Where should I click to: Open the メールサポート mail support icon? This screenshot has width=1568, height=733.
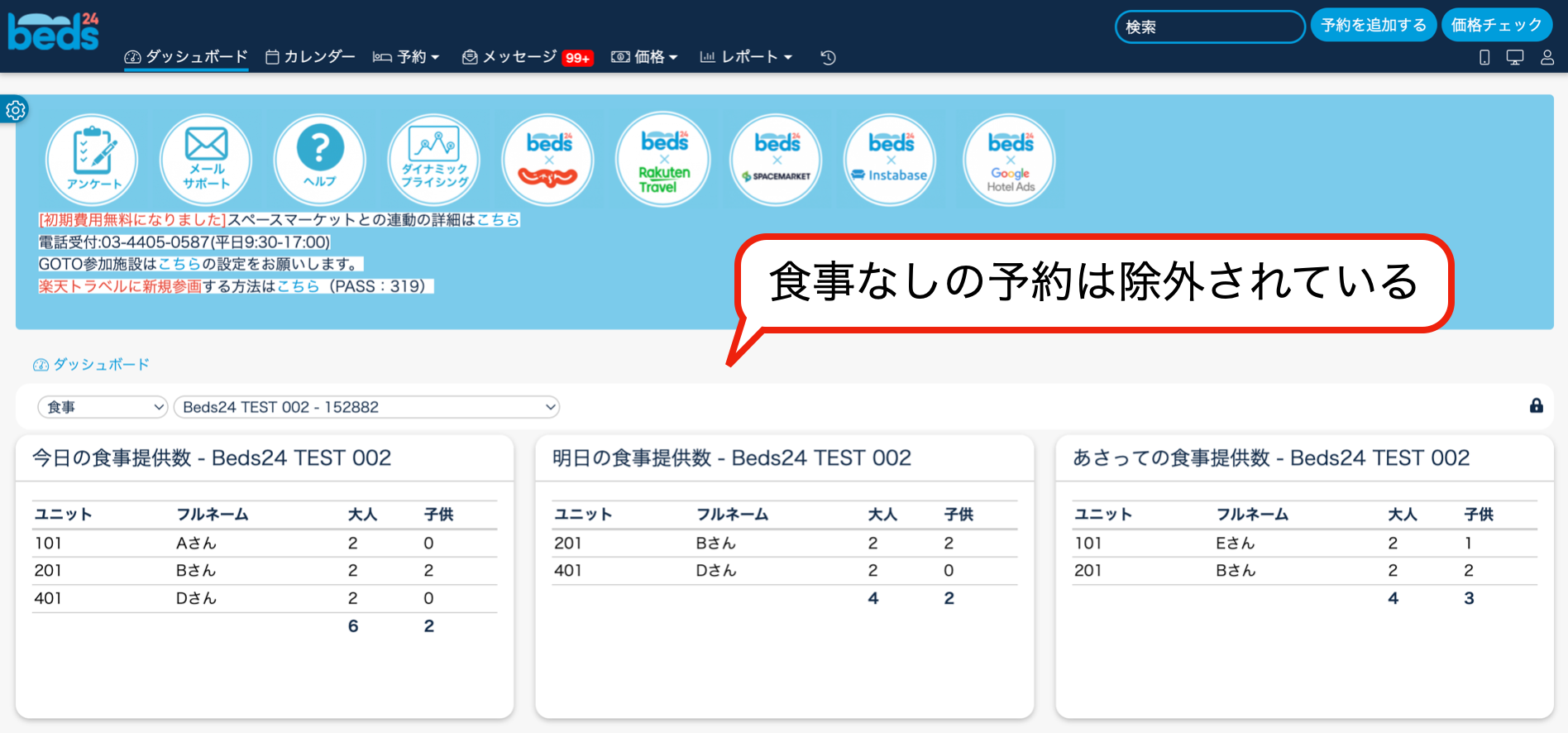pos(206,159)
